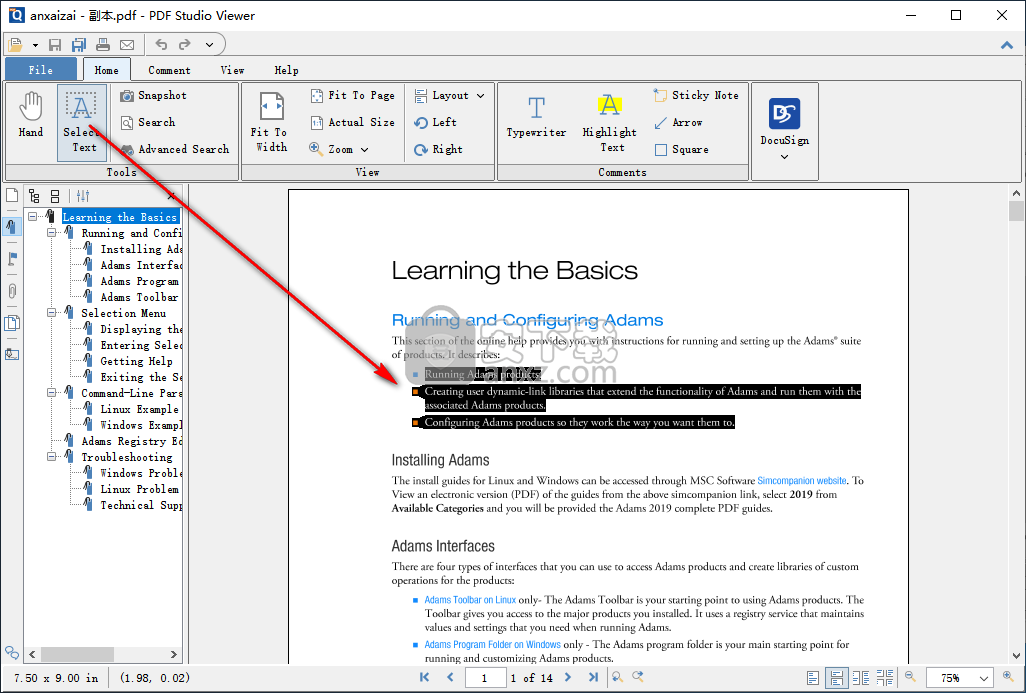Collapse the Troubleshooting bookmark node
1026x693 pixels.
point(51,457)
